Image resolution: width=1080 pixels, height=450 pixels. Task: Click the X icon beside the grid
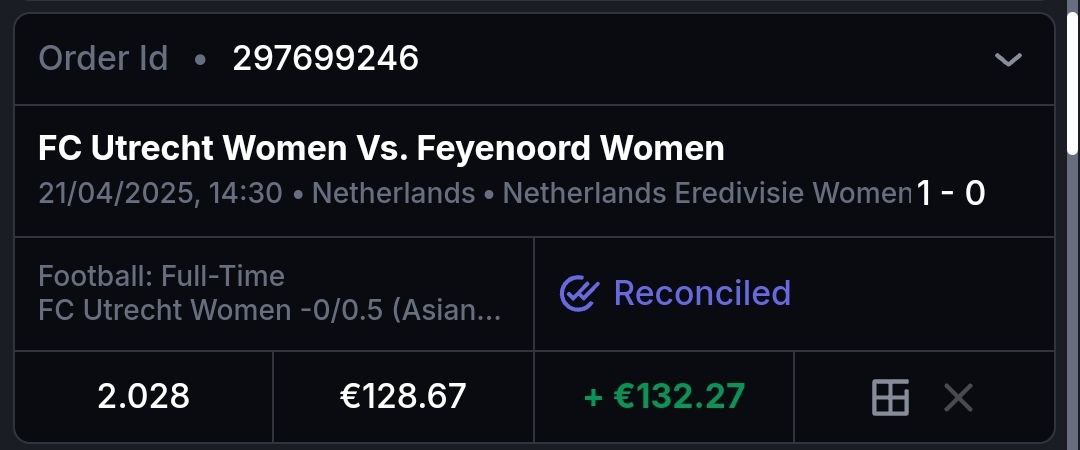pyautogui.click(x=958, y=397)
